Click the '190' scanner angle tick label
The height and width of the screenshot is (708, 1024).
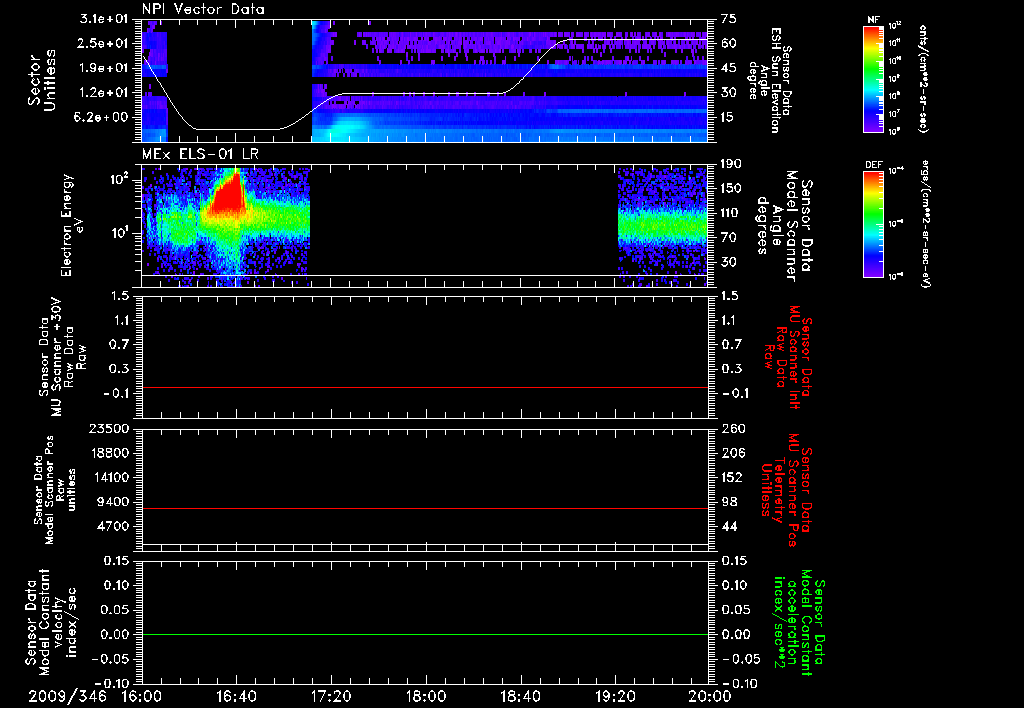(732, 164)
